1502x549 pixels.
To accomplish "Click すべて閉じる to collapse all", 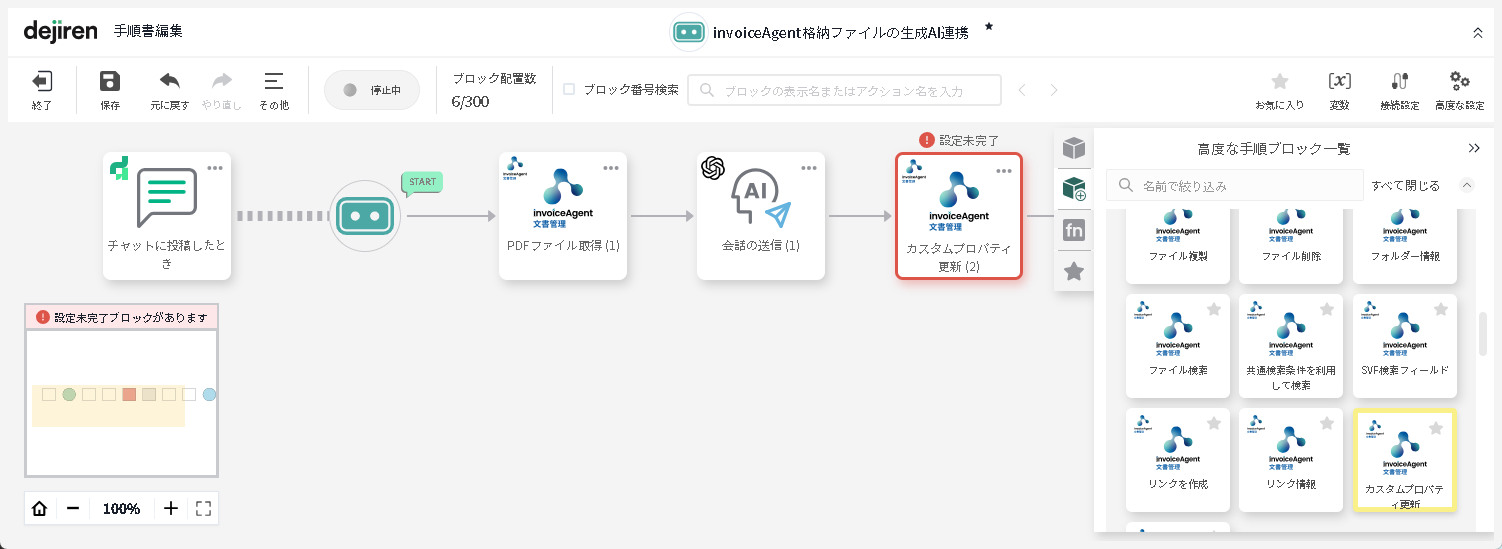I will click(x=1405, y=185).
